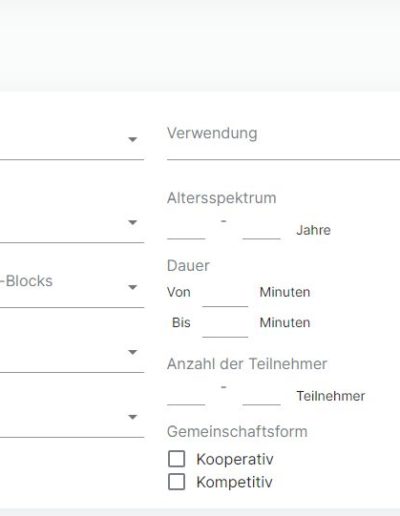
Task: Click the Von minutes input field
Action: 225,296
